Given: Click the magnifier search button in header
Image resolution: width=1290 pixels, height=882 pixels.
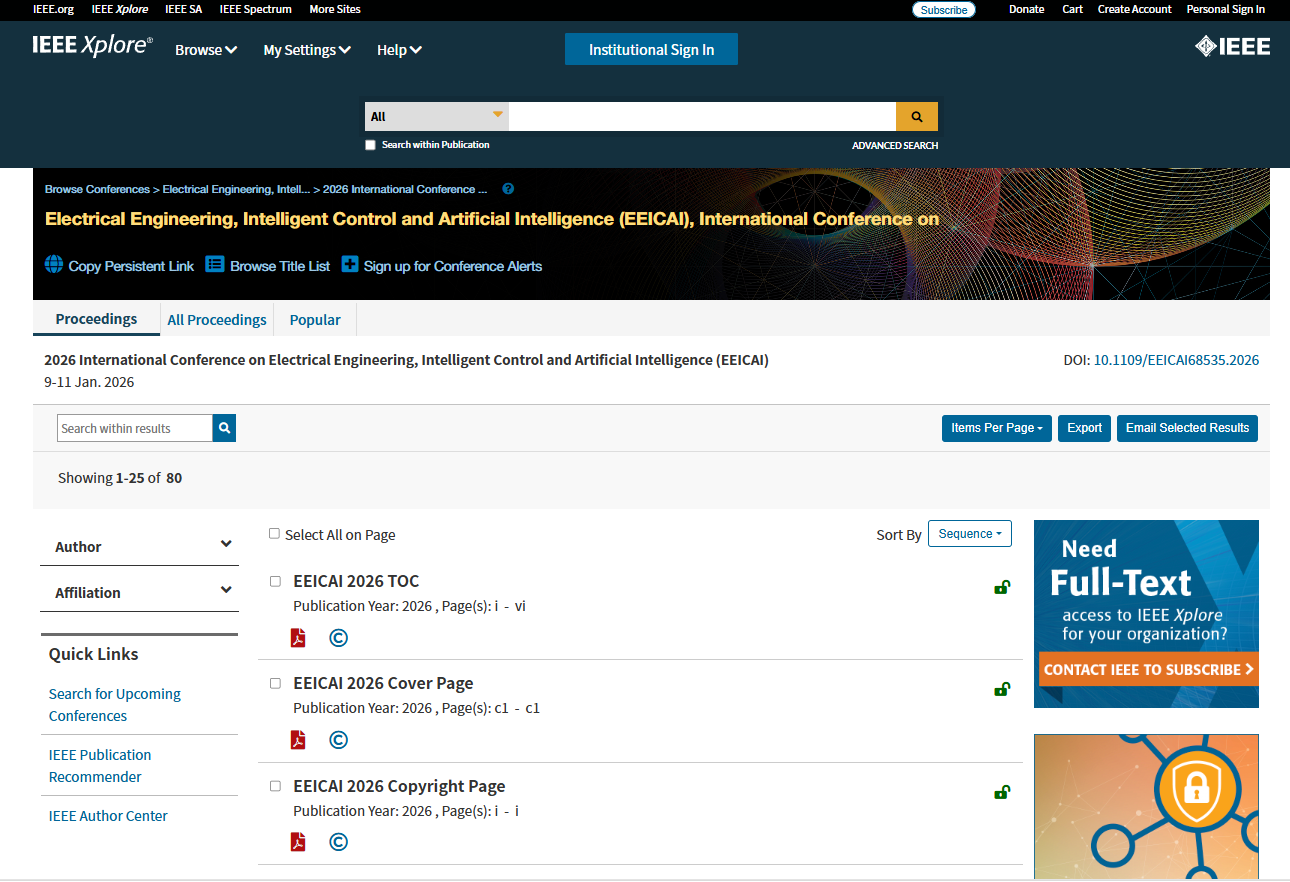Looking at the screenshot, I should [x=916, y=116].
